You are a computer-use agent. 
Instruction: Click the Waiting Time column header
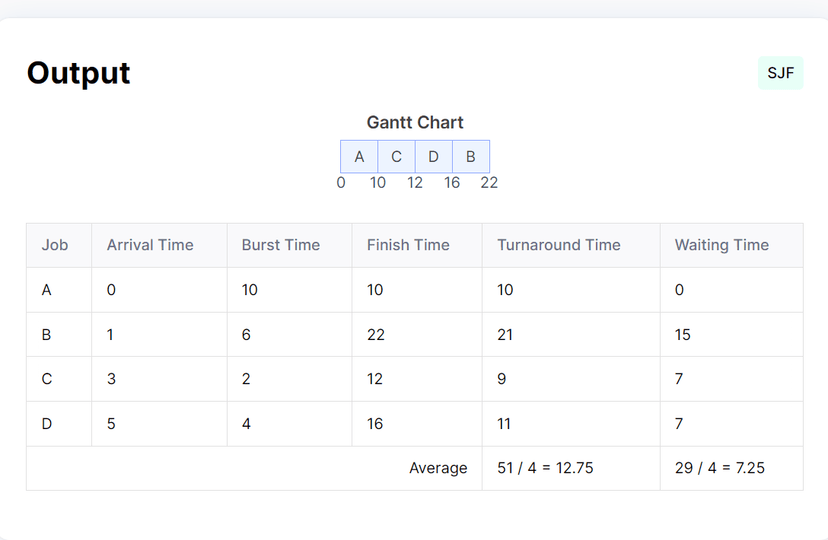coord(722,245)
